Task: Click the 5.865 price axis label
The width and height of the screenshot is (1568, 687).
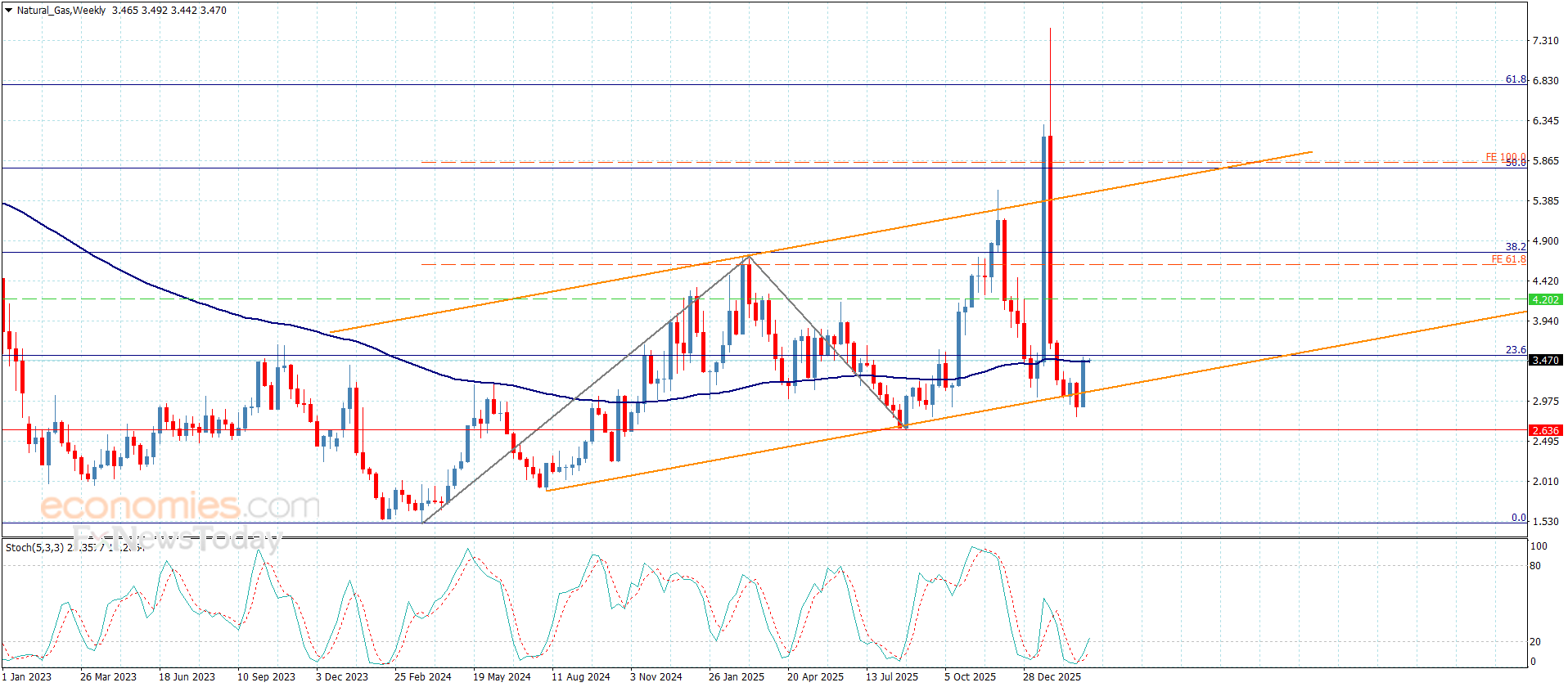Action: click(1545, 161)
